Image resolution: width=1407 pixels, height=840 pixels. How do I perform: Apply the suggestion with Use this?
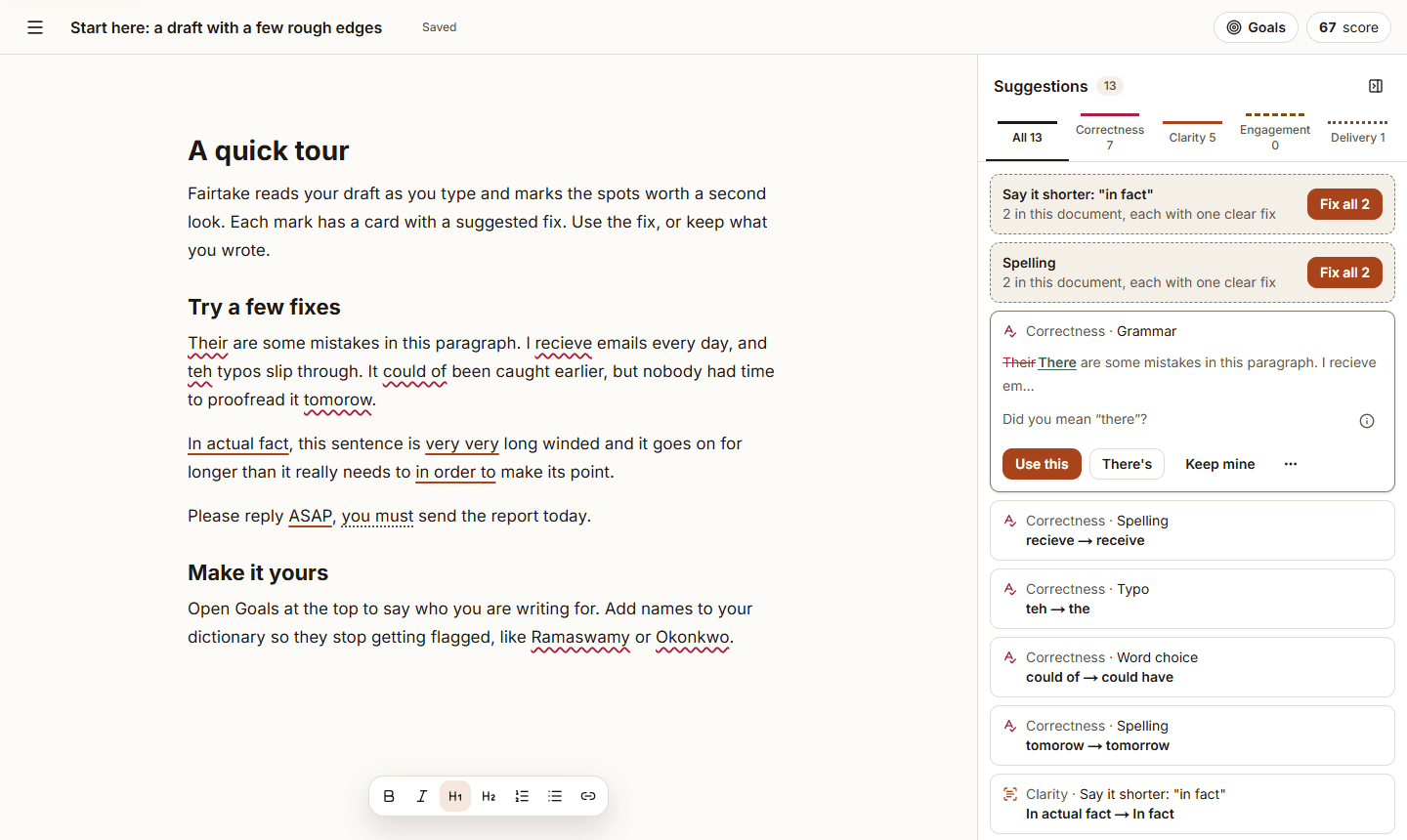point(1042,464)
